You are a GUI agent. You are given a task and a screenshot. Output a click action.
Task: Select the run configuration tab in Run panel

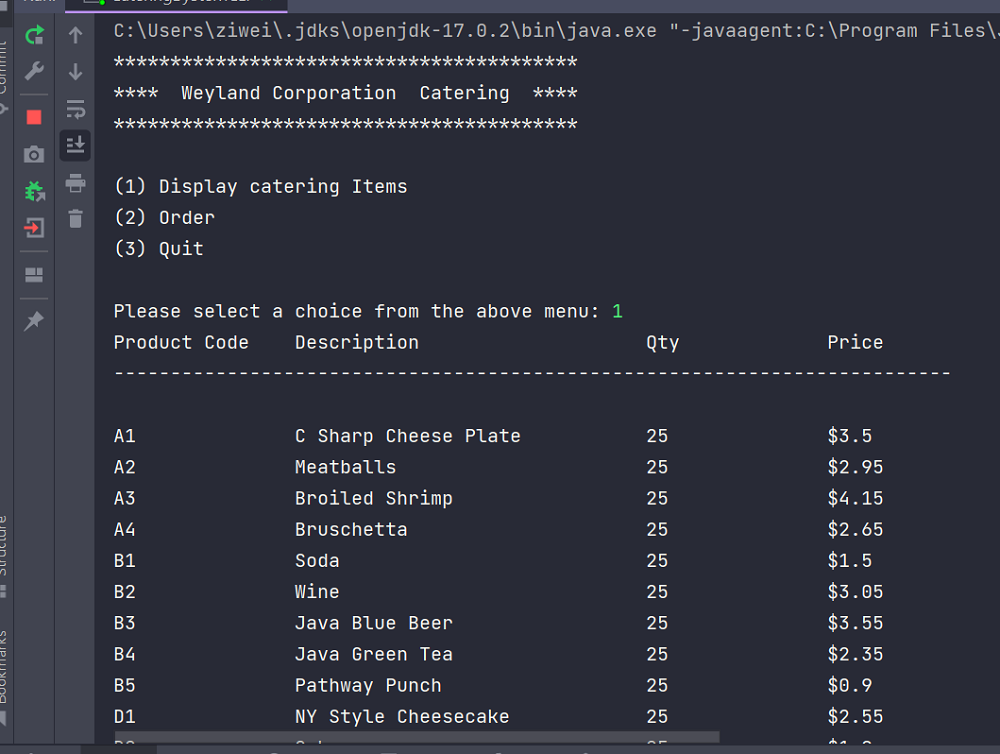[176, 3]
